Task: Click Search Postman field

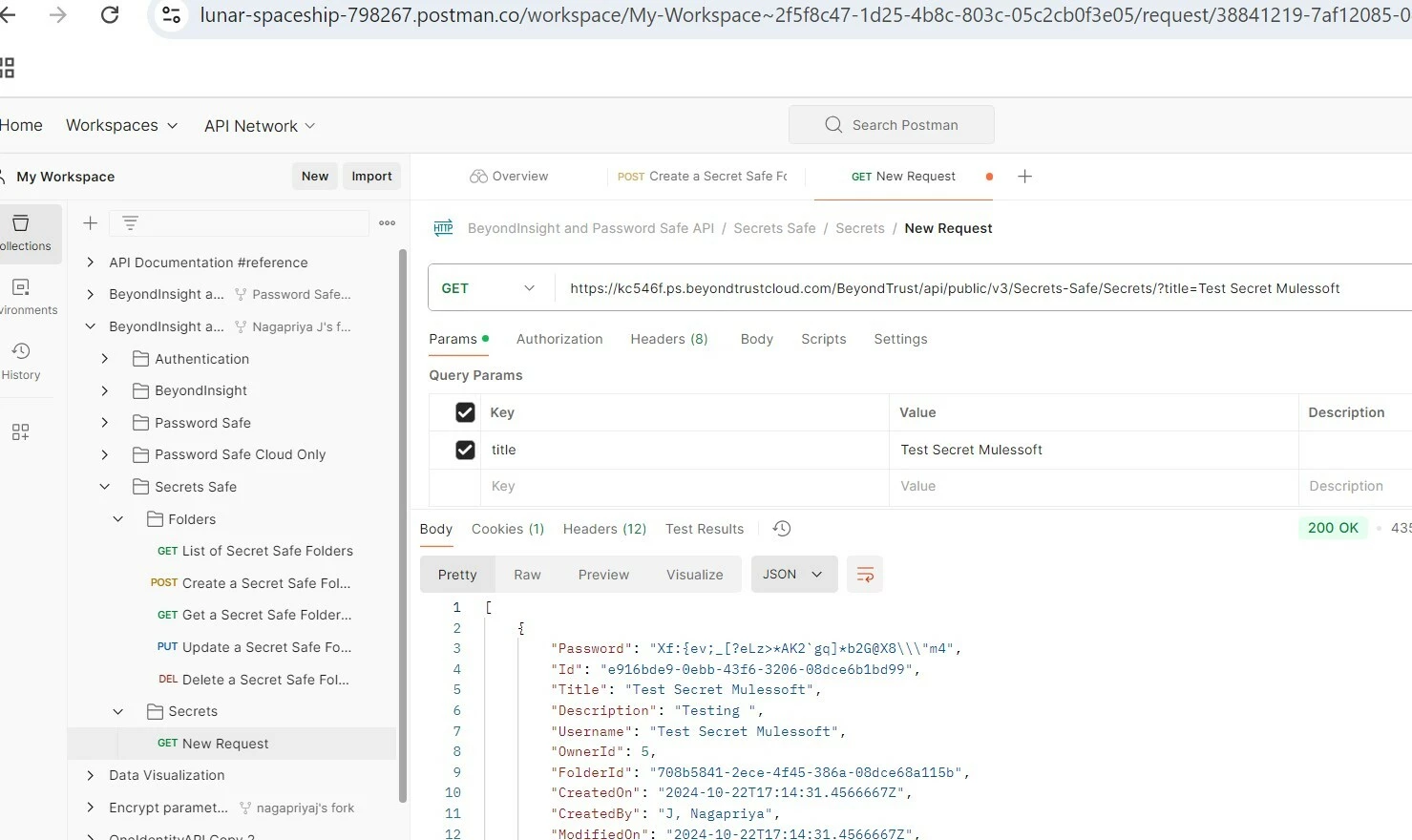Action: [892, 125]
